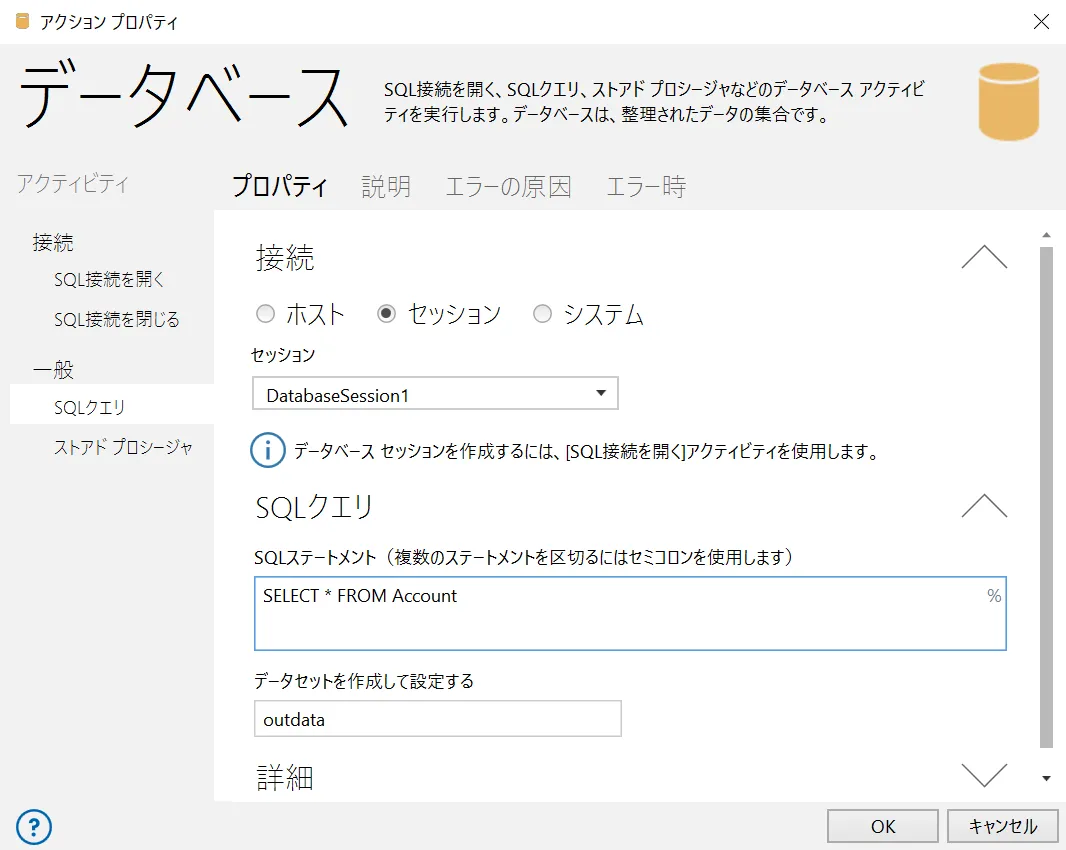Click the percent variable icon in SQL statement box
The image size is (1066, 850).
click(993, 596)
